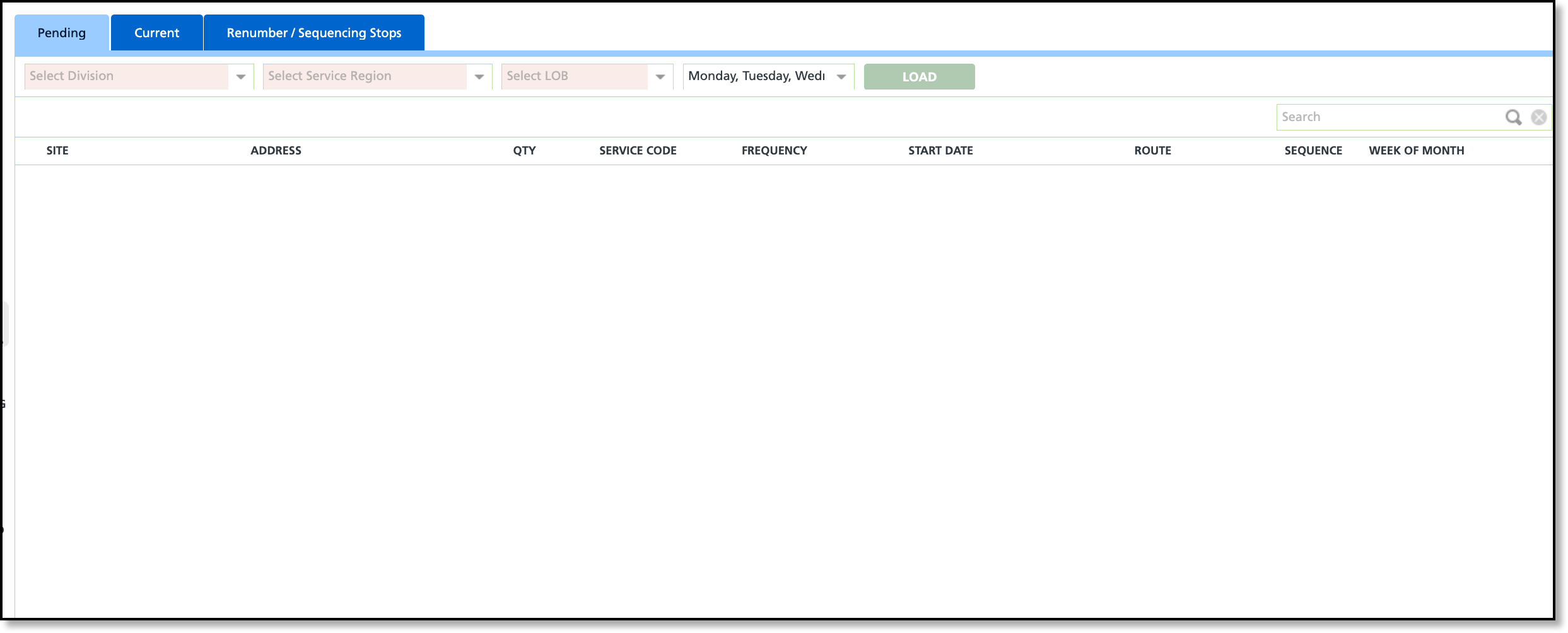The width and height of the screenshot is (1568, 633).
Task: Sort by the SEQUENCE column header
Action: tap(1313, 151)
